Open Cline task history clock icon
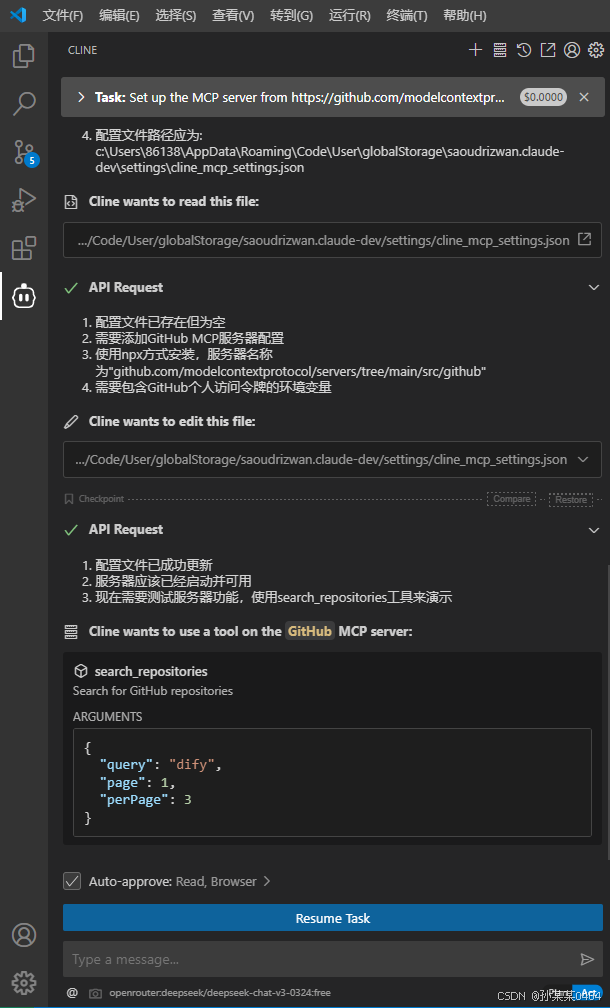 click(524, 50)
